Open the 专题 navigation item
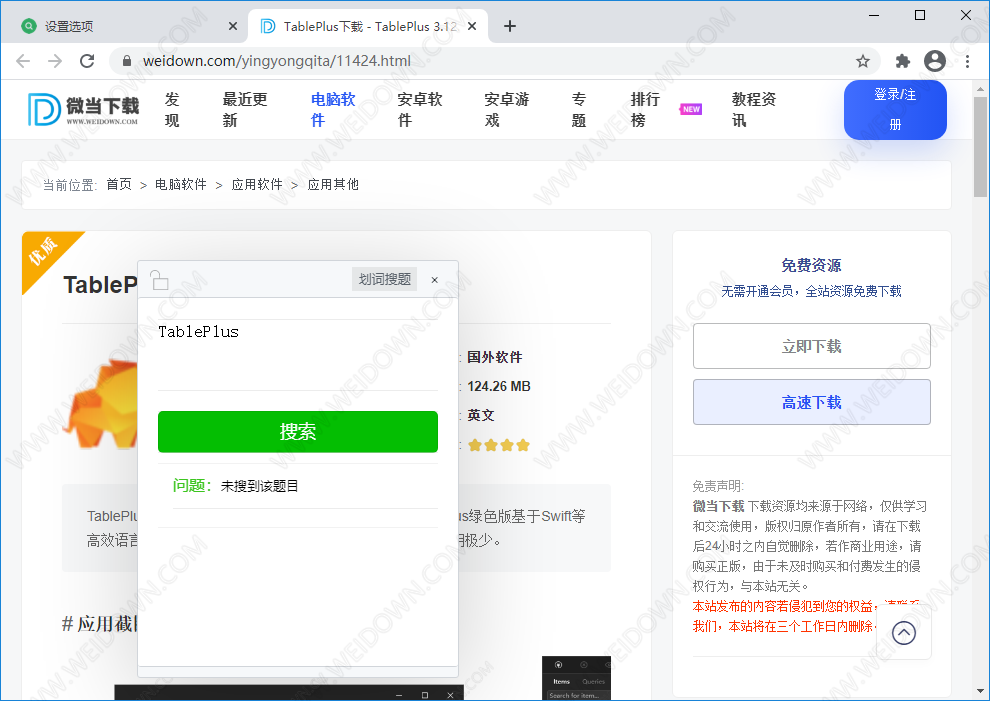990x701 pixels. click(579, 109)
